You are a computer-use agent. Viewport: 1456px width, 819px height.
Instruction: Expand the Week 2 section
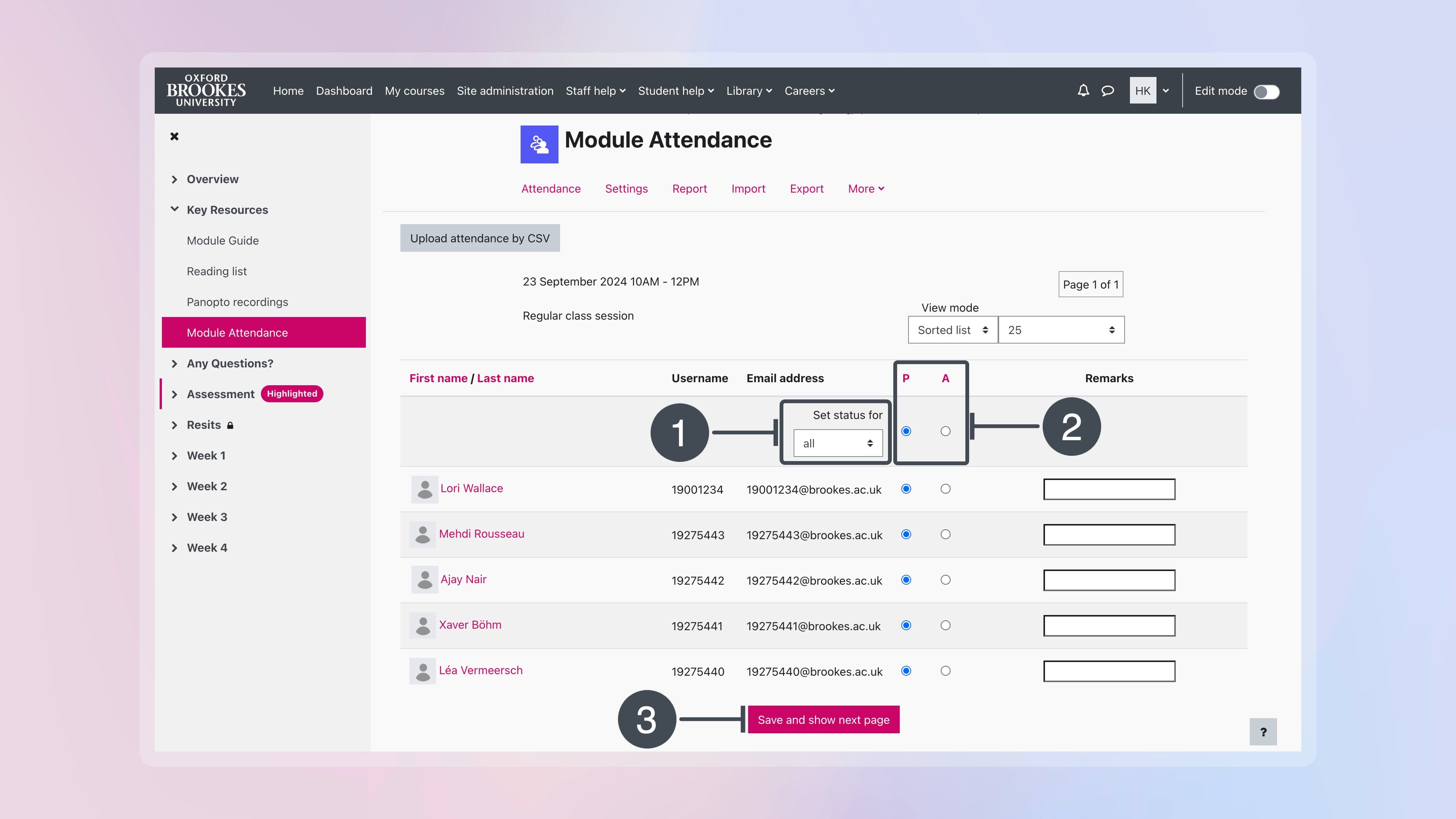click(206, 486)
